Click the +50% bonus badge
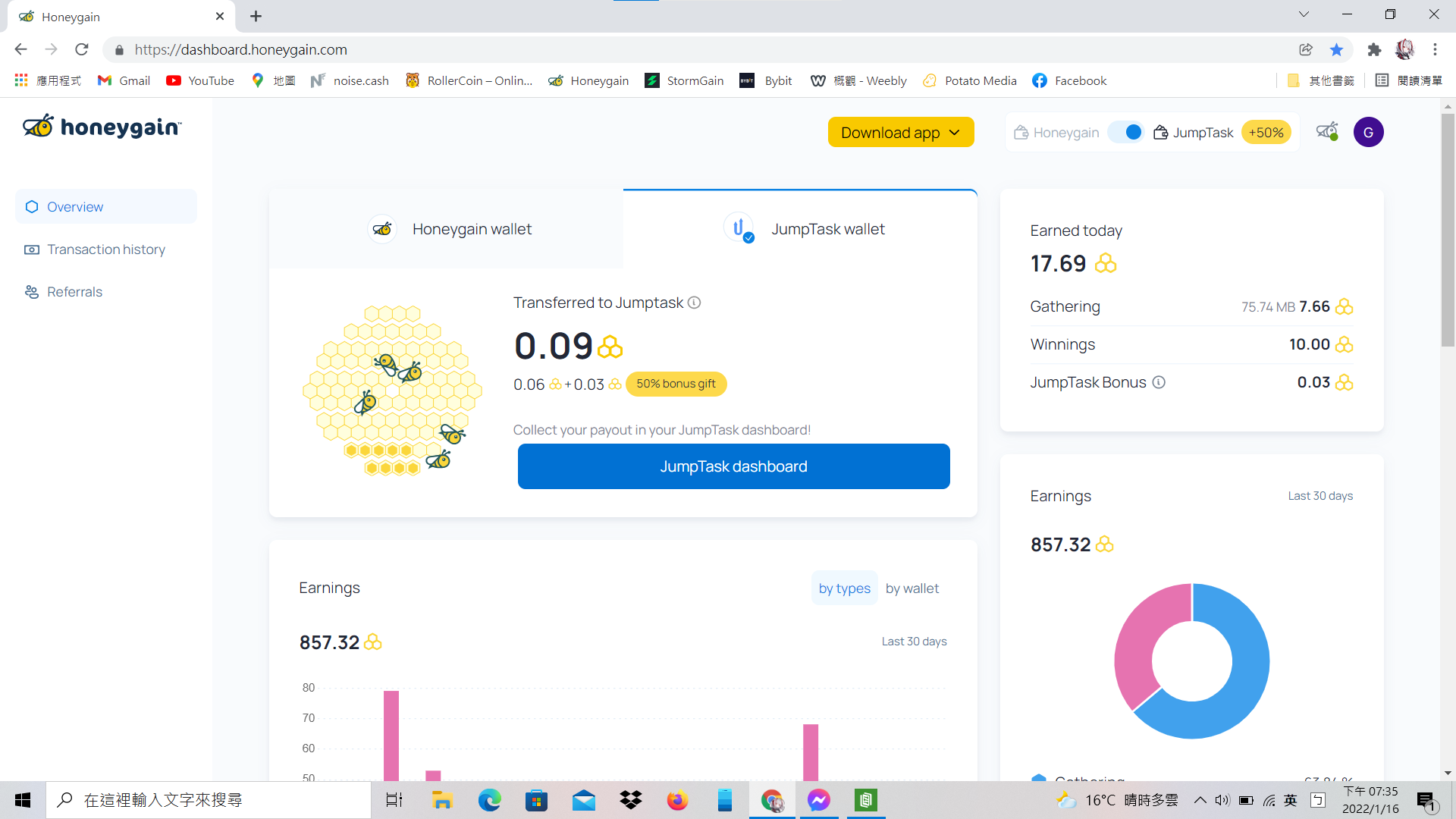The height and width of the screenshot is (819, 1456). 1266,133
